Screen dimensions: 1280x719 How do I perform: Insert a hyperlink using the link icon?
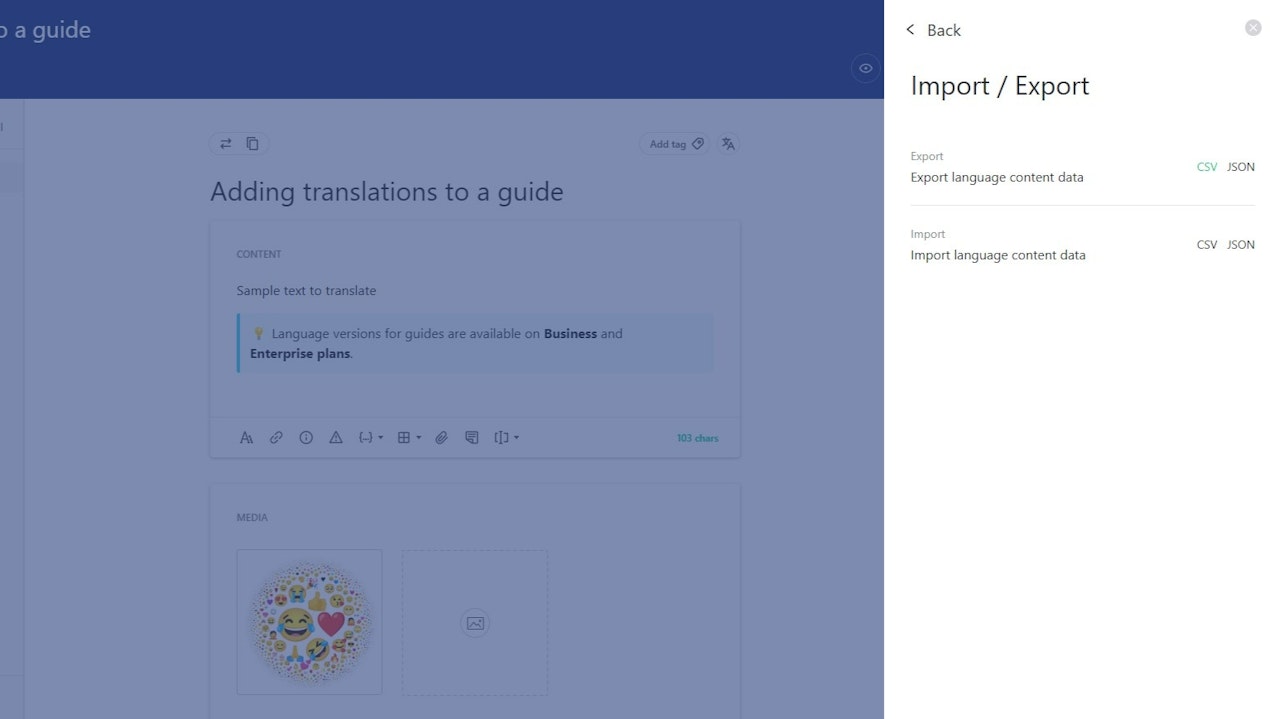[x=277, y=437]
